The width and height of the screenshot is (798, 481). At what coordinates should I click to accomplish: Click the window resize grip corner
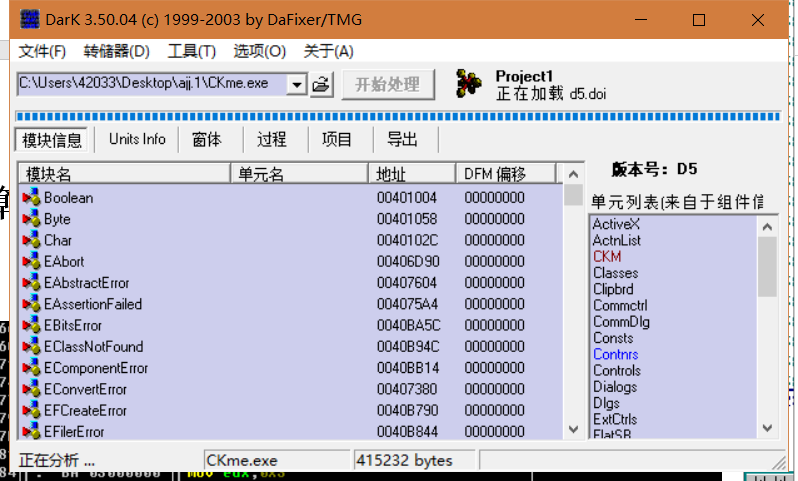pyautogui.click(x=779, y=462)
